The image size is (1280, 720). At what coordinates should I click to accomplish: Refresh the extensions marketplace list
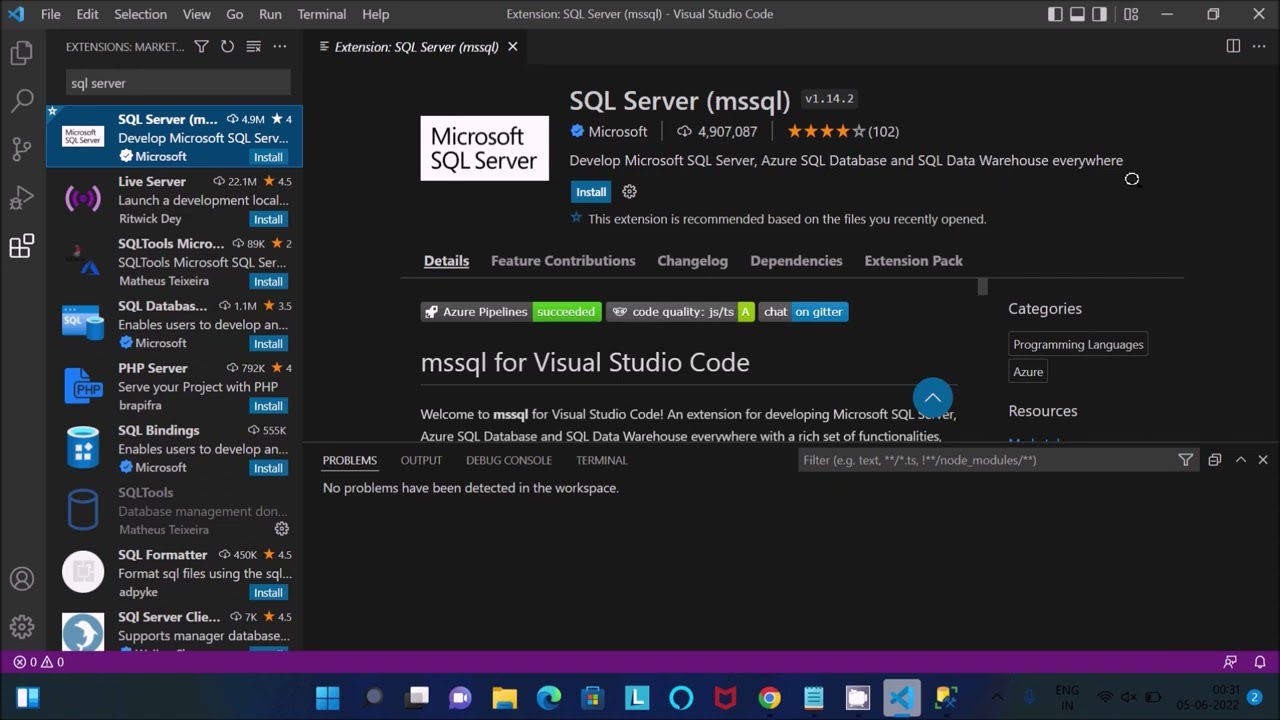(x=227, y=47)
